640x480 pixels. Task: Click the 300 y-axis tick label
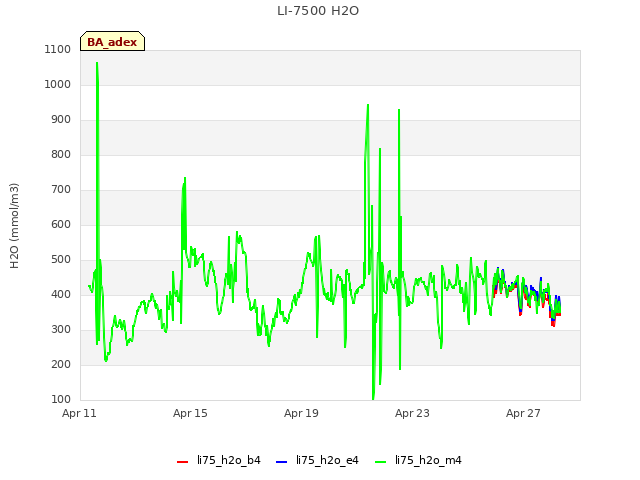(61, 329)
